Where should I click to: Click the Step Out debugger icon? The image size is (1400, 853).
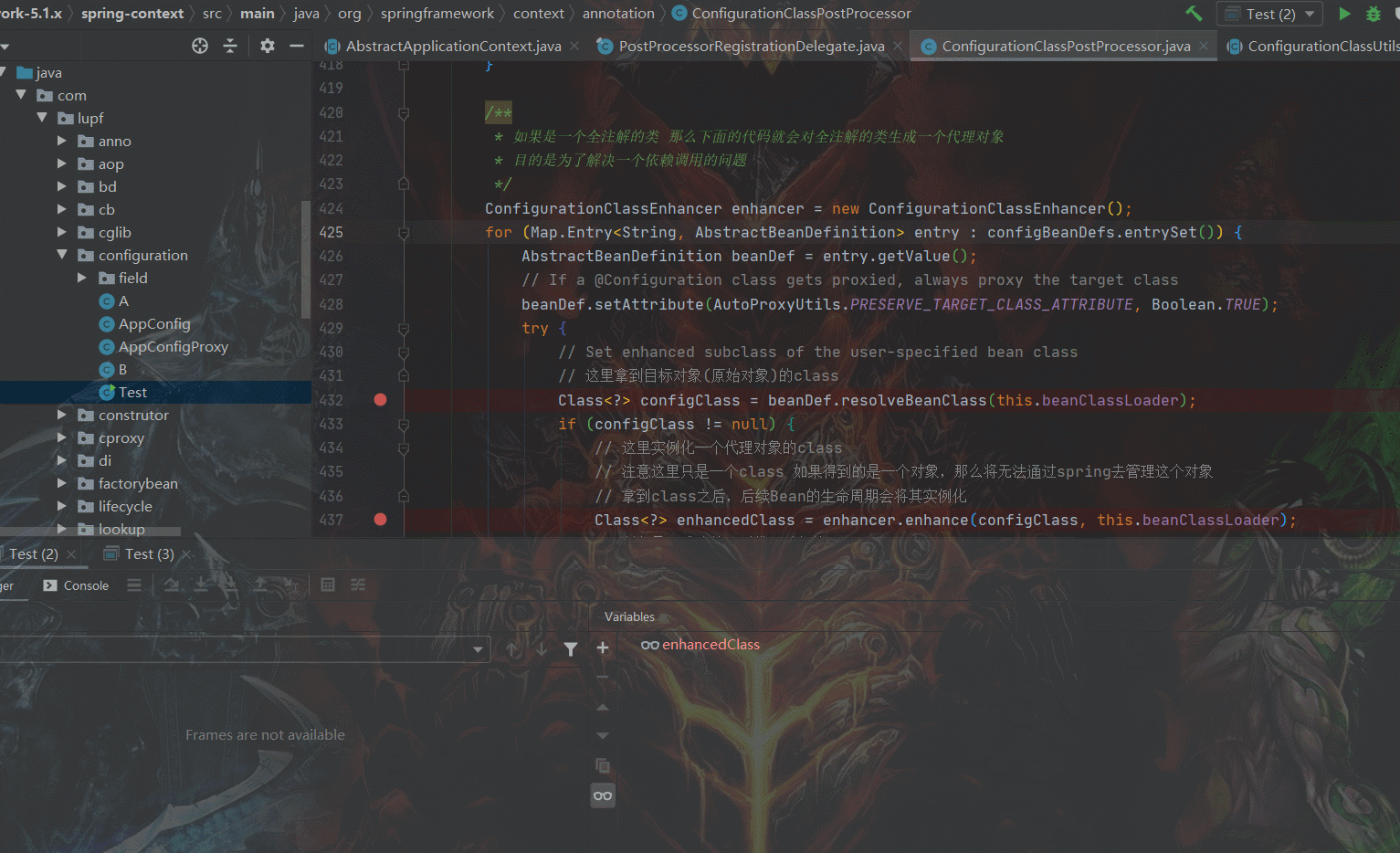[260, 584]
